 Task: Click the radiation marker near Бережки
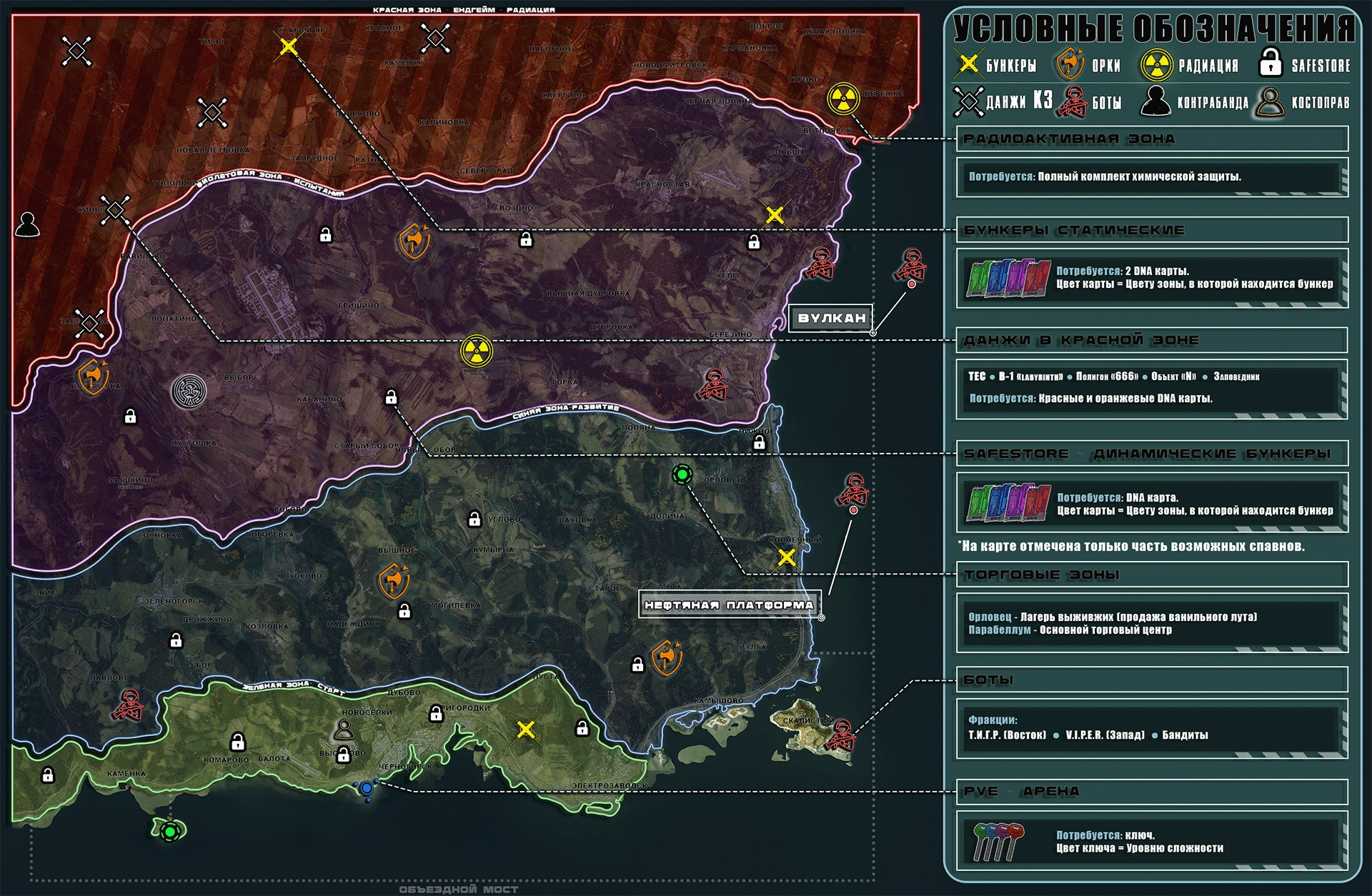[843, 99]
